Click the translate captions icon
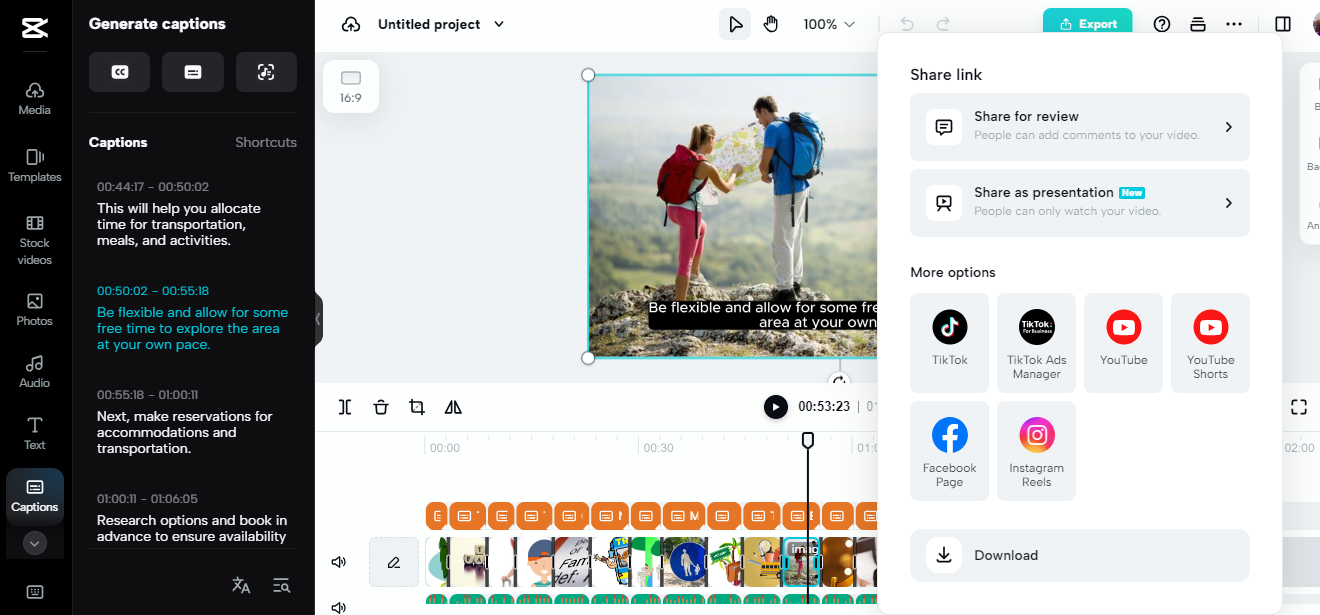 click(241, 586)
